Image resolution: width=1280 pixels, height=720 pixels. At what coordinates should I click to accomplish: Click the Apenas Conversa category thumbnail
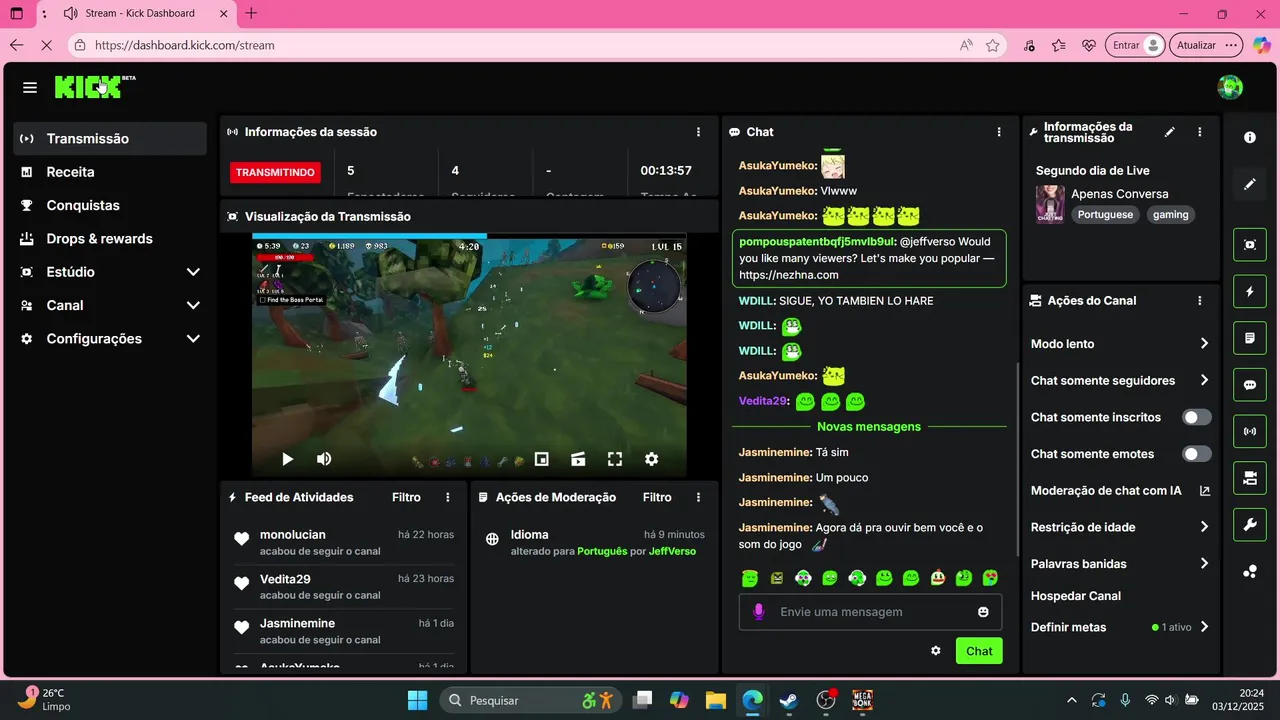(1050, 204)
